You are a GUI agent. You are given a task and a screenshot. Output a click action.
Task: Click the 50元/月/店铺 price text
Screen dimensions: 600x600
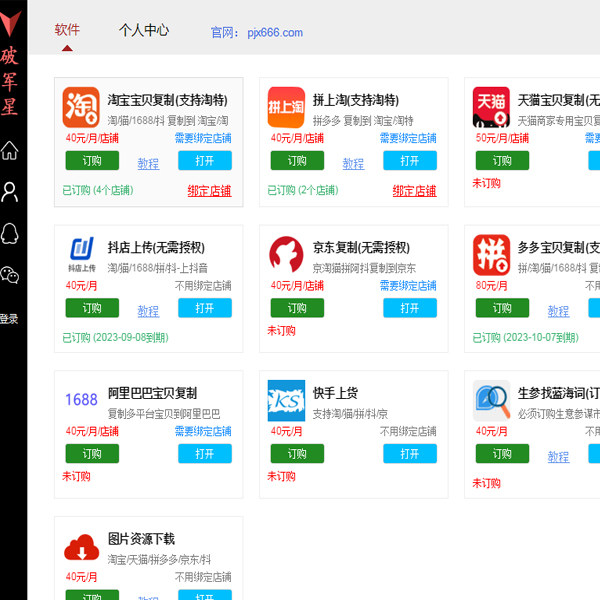point(502,138)
